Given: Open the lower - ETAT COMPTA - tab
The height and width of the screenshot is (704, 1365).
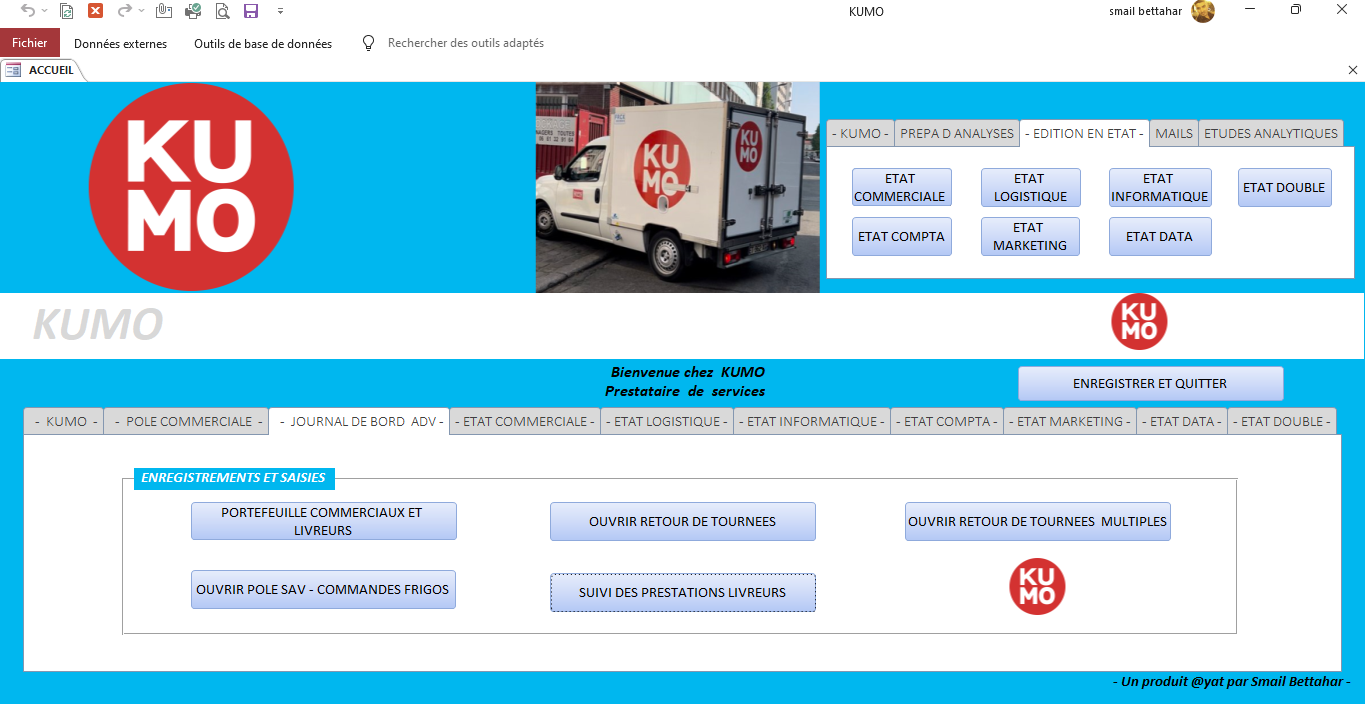Looking at the screenshot, I should click(947, 421).
